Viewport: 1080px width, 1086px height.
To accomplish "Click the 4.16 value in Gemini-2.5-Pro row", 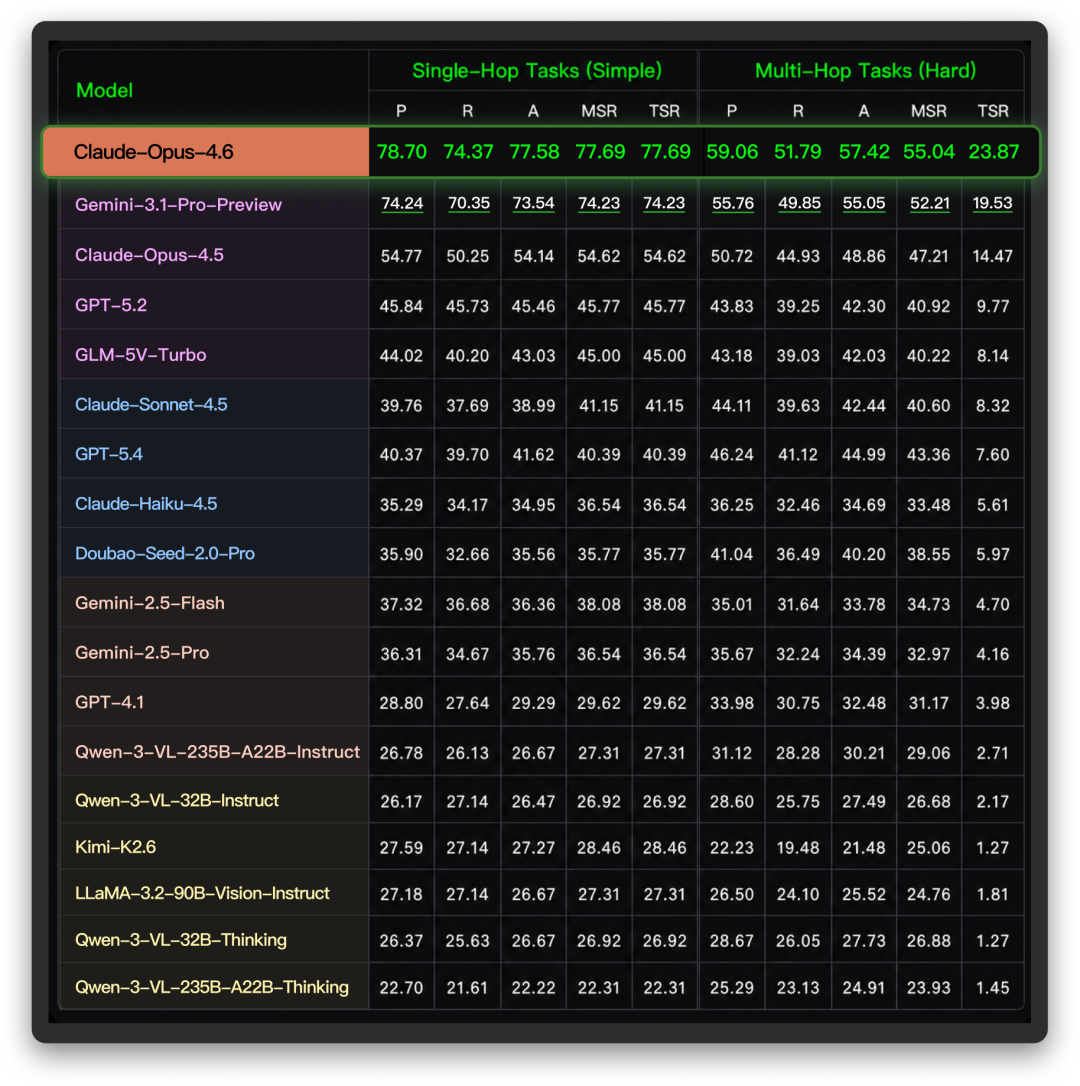I will pyautogui.click(x=993, y=654).
